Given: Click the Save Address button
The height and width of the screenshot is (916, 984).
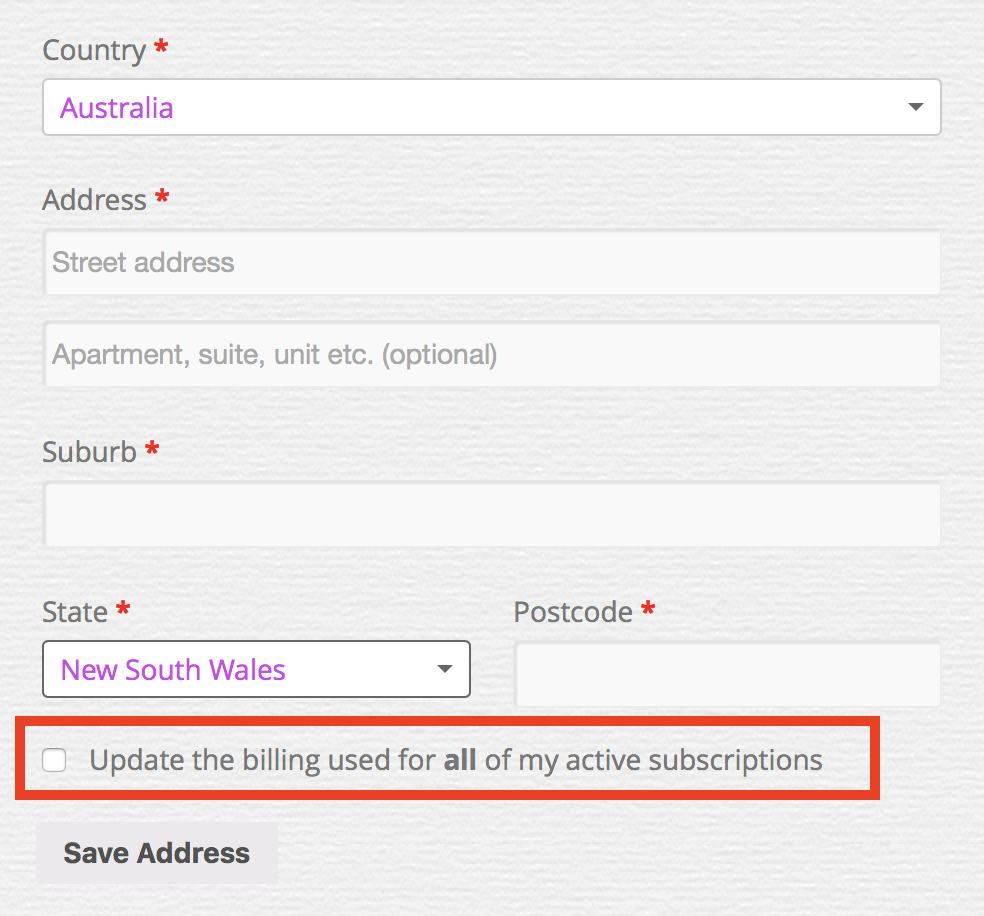Looking at the screenshot, I should tap(157, 853).
